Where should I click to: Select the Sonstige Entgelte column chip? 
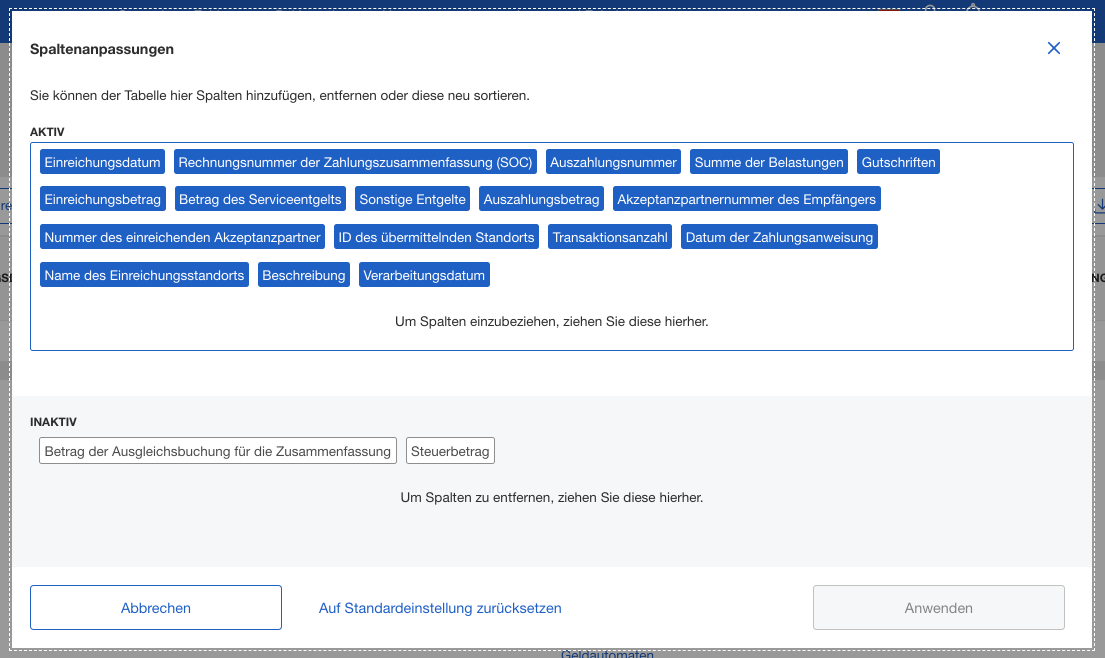click(x=412, y=198)
